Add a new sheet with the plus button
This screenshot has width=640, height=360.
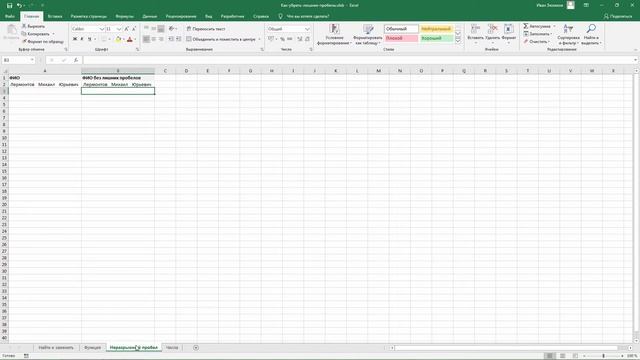[x=196, y=348]
